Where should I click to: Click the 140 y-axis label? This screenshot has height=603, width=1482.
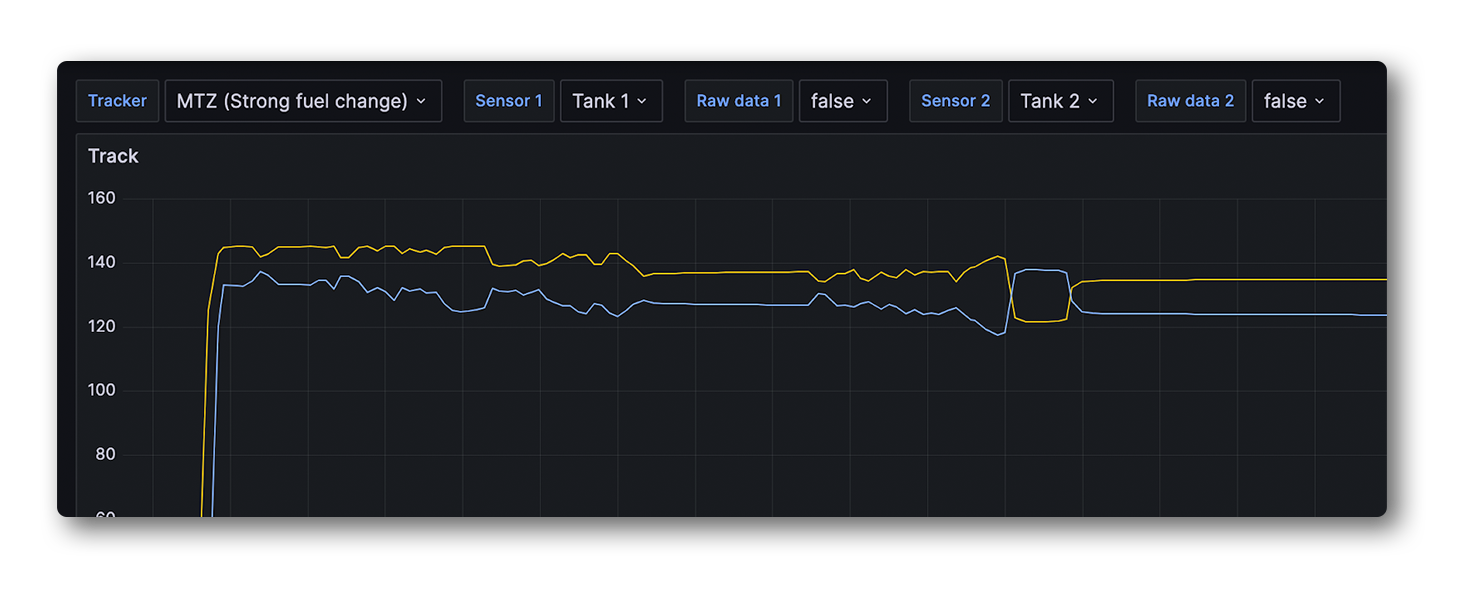[x=102, y=262]
